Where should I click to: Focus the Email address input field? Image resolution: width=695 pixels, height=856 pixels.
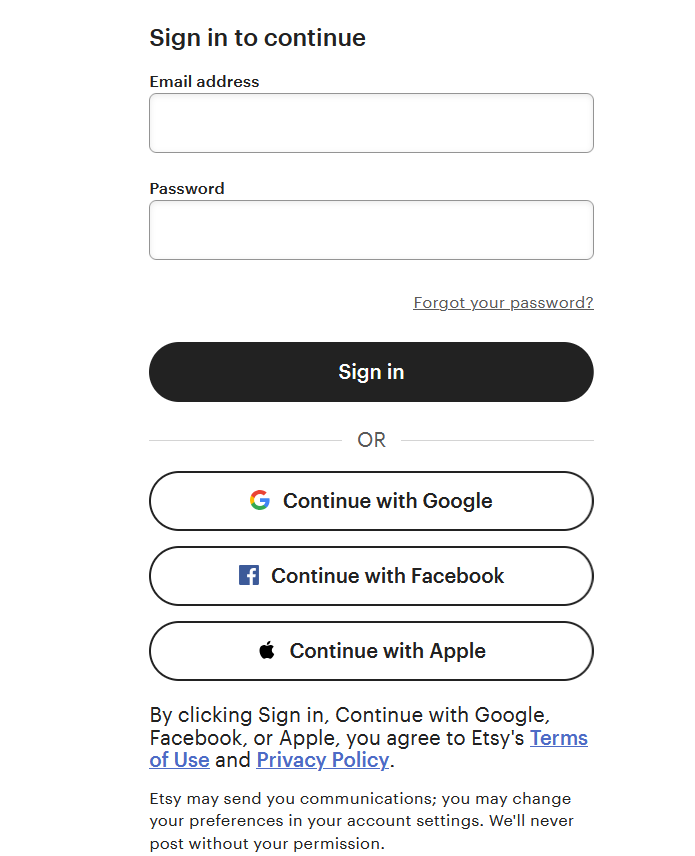(371, 123)
